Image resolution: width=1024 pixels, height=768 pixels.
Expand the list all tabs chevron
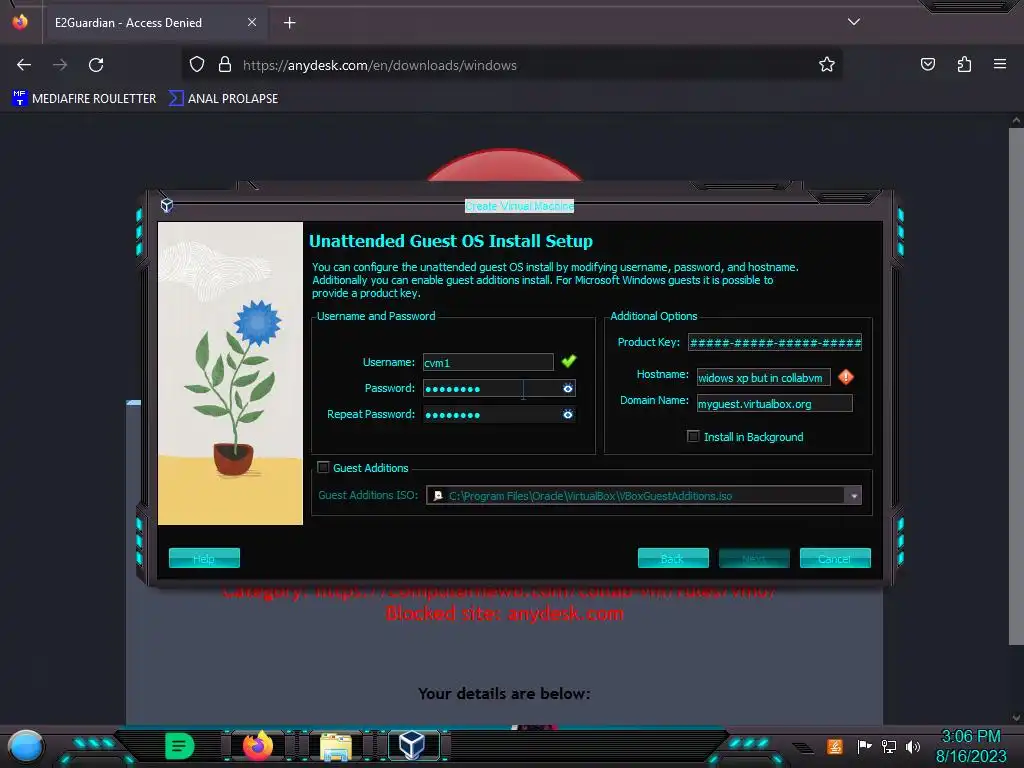pyautogui.click(x=854, y=22)
